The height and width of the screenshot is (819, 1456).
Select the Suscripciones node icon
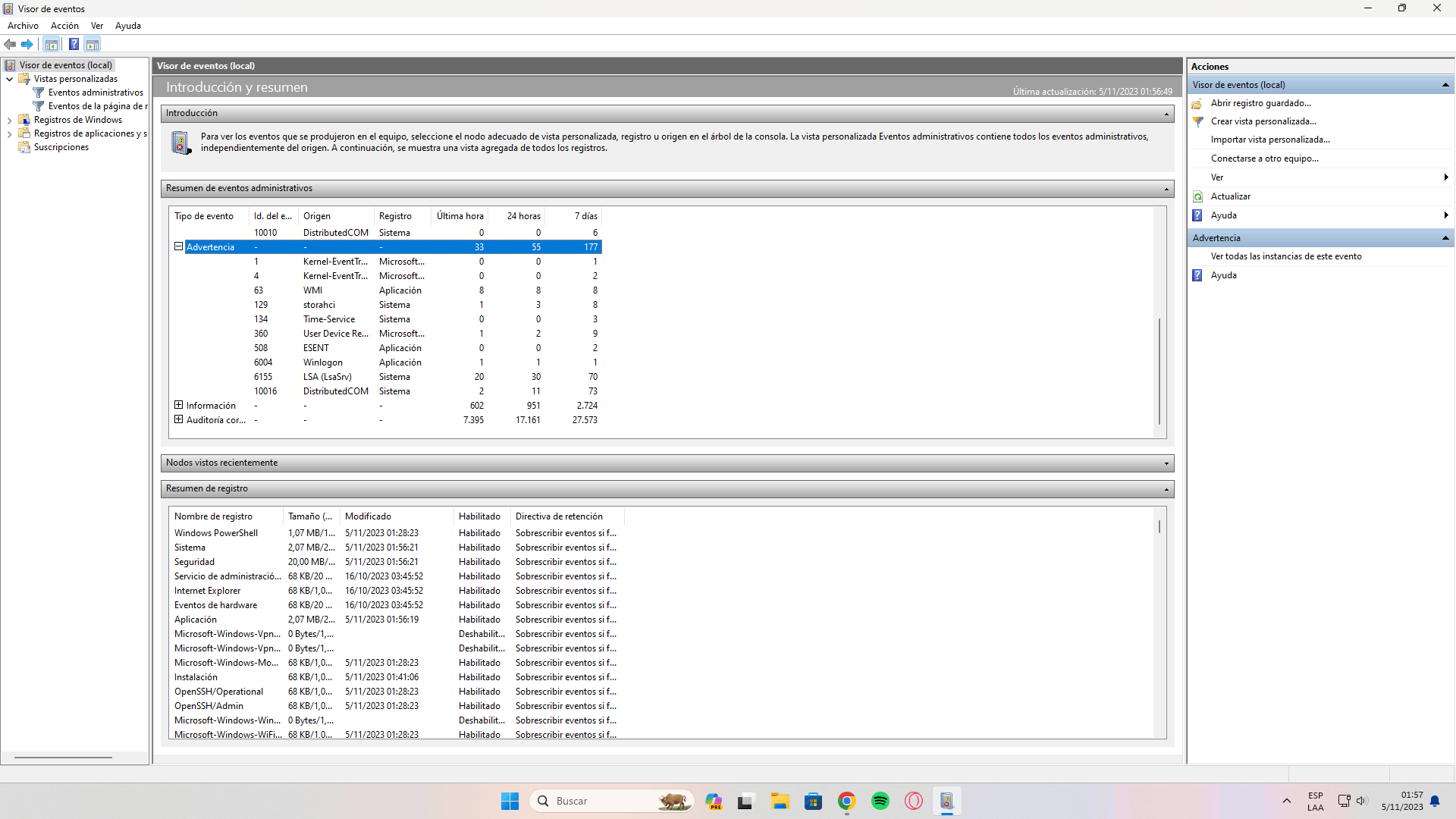click(24, 147)
